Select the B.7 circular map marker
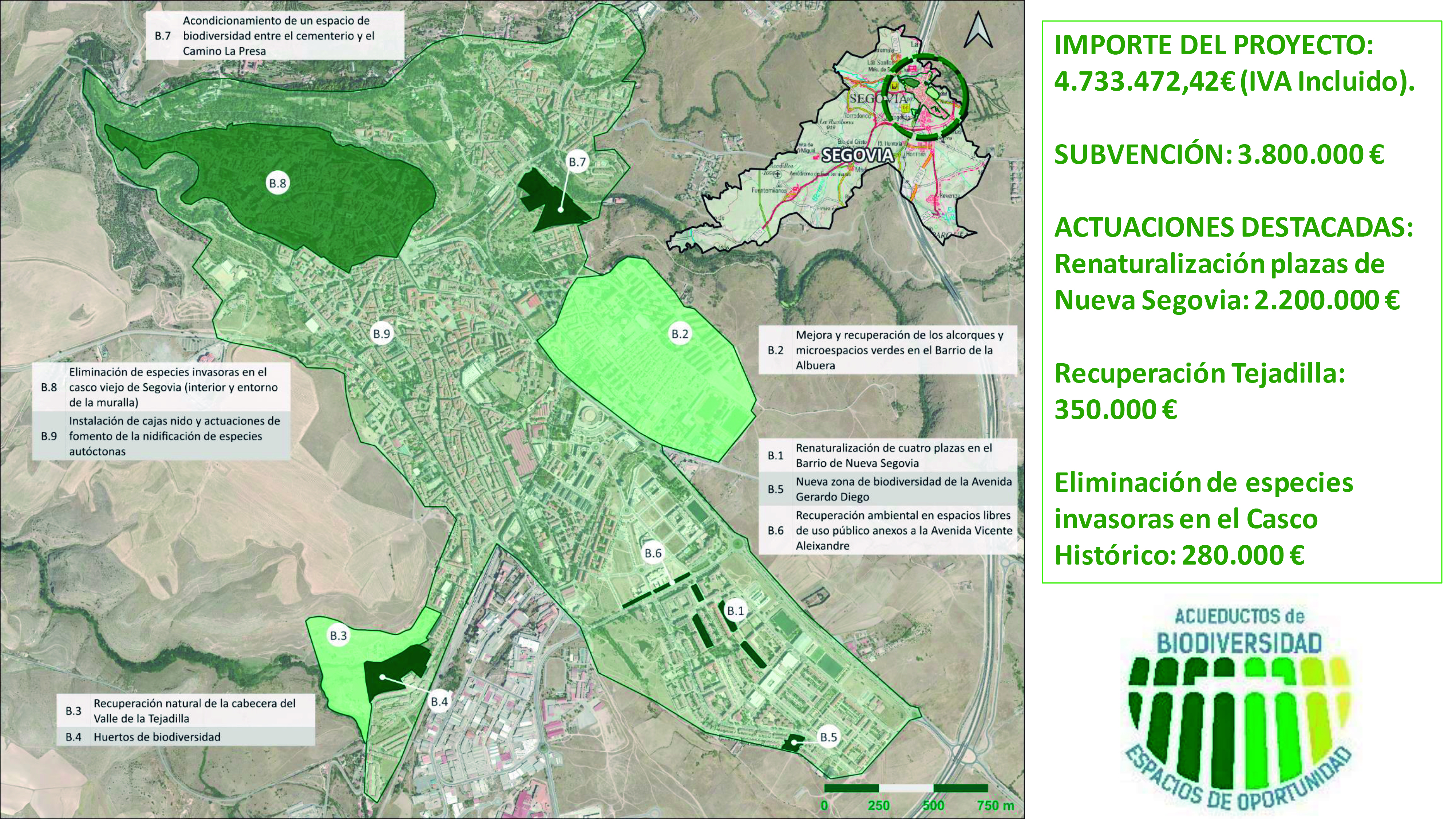This screenshot has height=819, width=1456. (x=577, y=162)
